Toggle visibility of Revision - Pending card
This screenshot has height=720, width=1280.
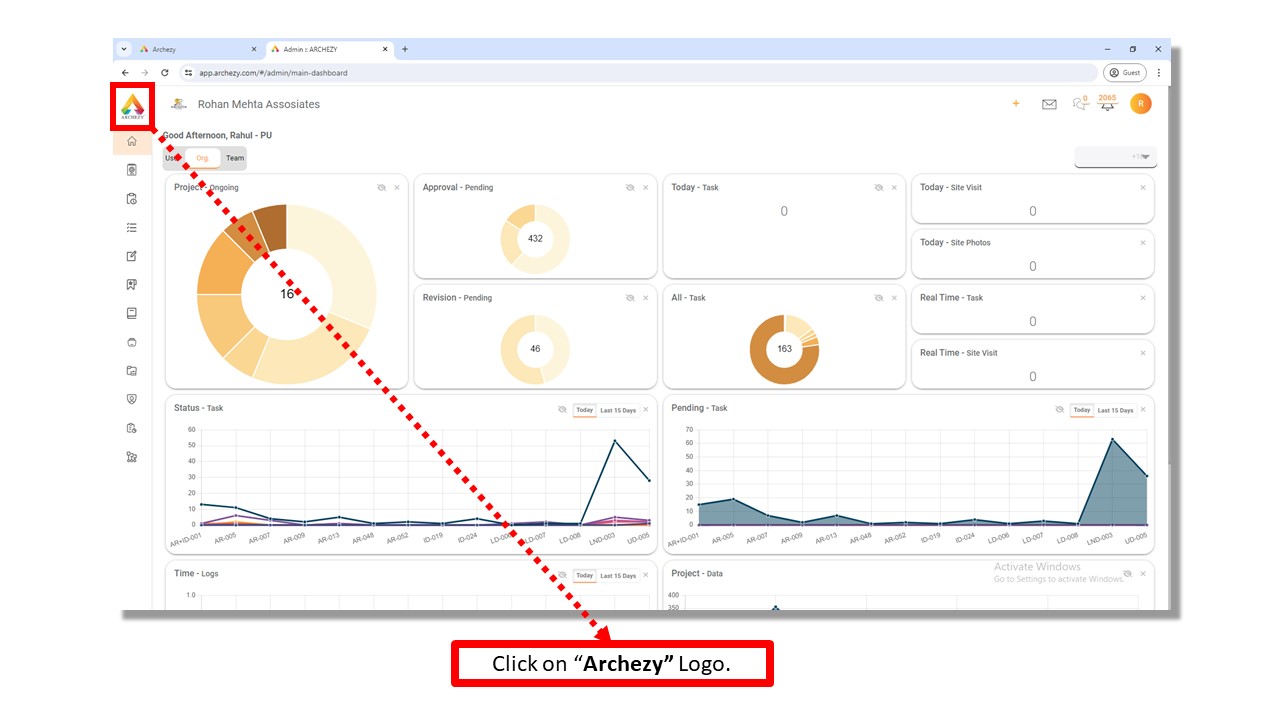pyautogui.click(x=630, y=298)
